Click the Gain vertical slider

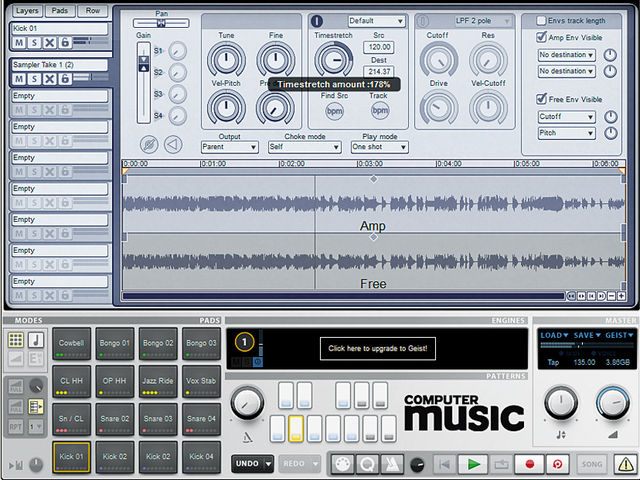pos(144,82)
